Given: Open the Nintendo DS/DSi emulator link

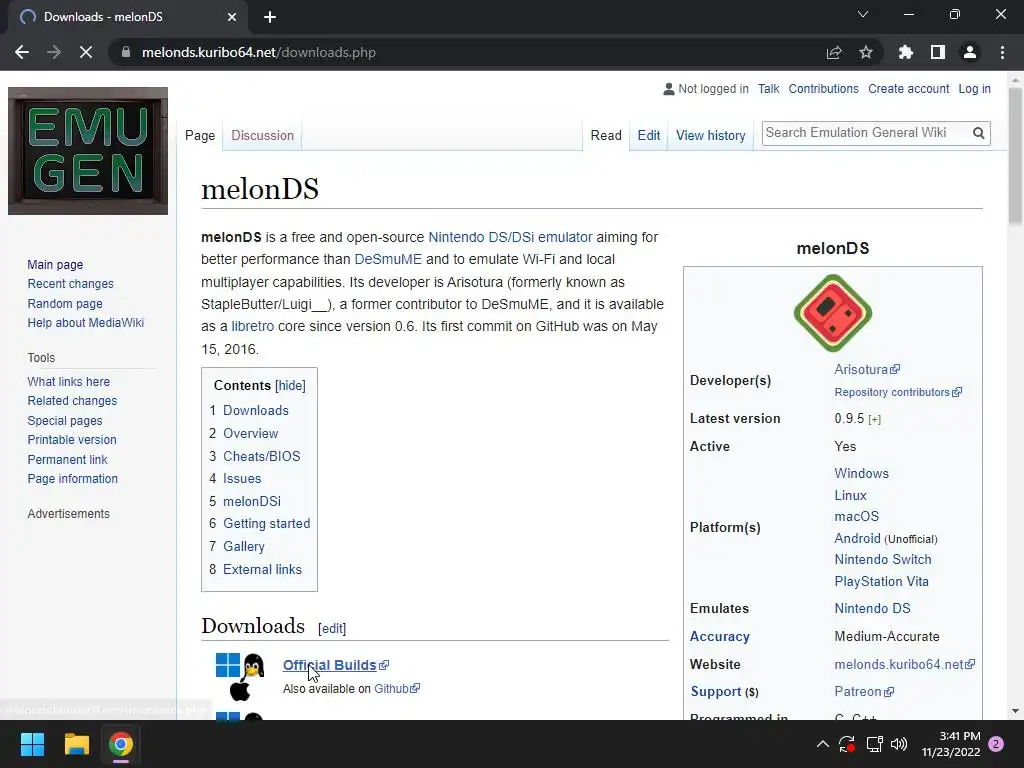Looking at the screenshot, I should tap(510, 237).
